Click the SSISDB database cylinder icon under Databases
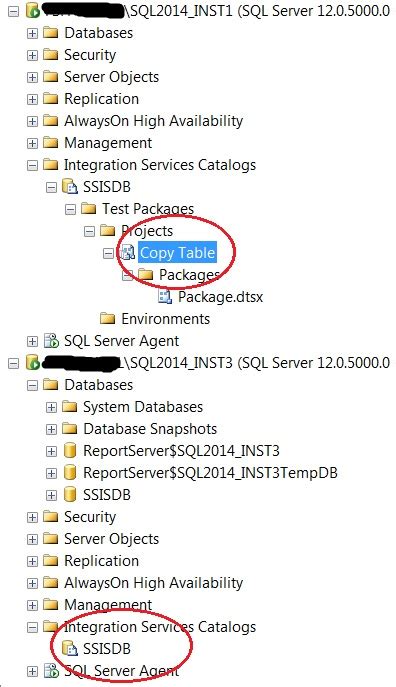396x687 pixels. [x=70, y=495]
